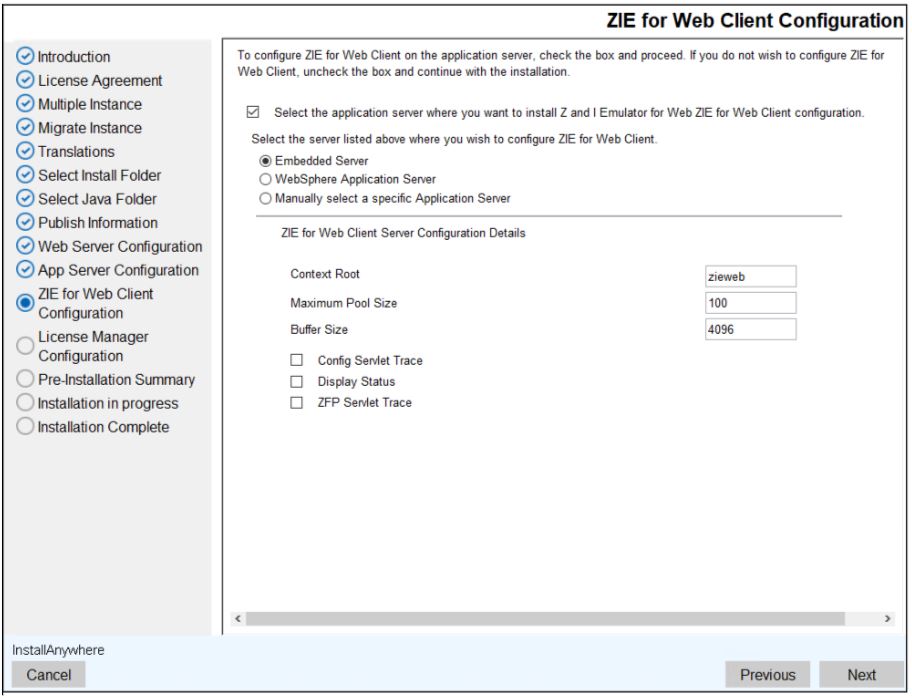Viewport: 912px width, 698px height.
Task: Uncheck the application server selection checkbox
Action: point(253,112)
